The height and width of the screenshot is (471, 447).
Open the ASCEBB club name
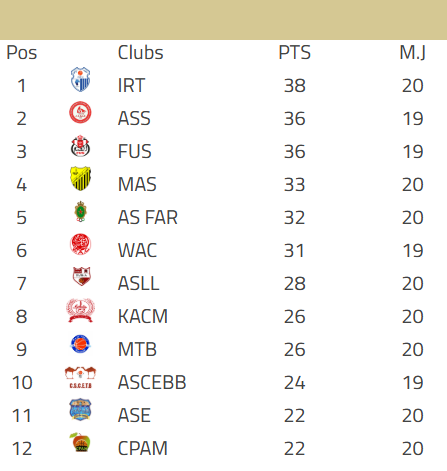(x=152, y=382)
